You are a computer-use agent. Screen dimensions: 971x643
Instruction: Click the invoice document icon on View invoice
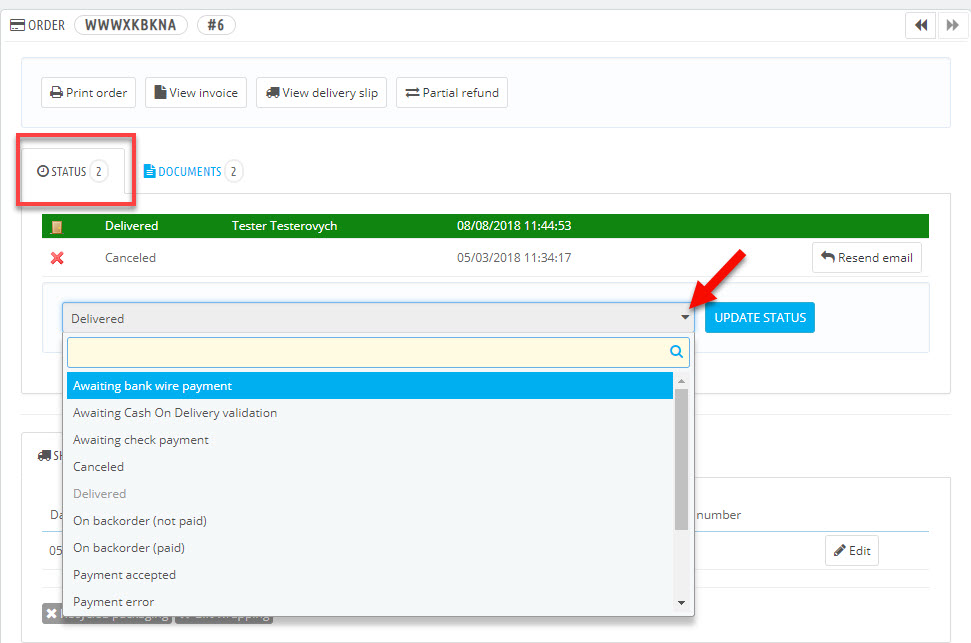tap(159, 92)
